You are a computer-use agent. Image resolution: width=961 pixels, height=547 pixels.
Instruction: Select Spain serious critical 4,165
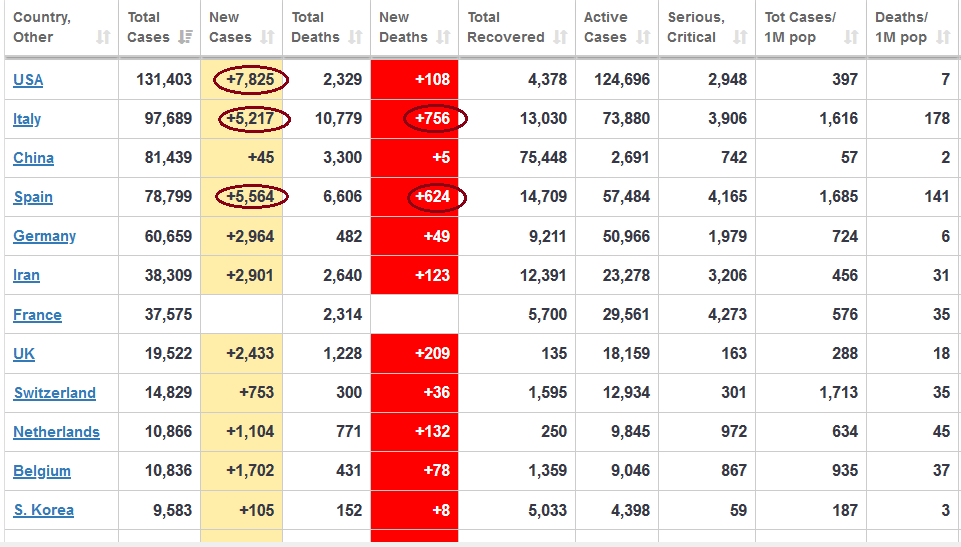click(x=727, y=197)
